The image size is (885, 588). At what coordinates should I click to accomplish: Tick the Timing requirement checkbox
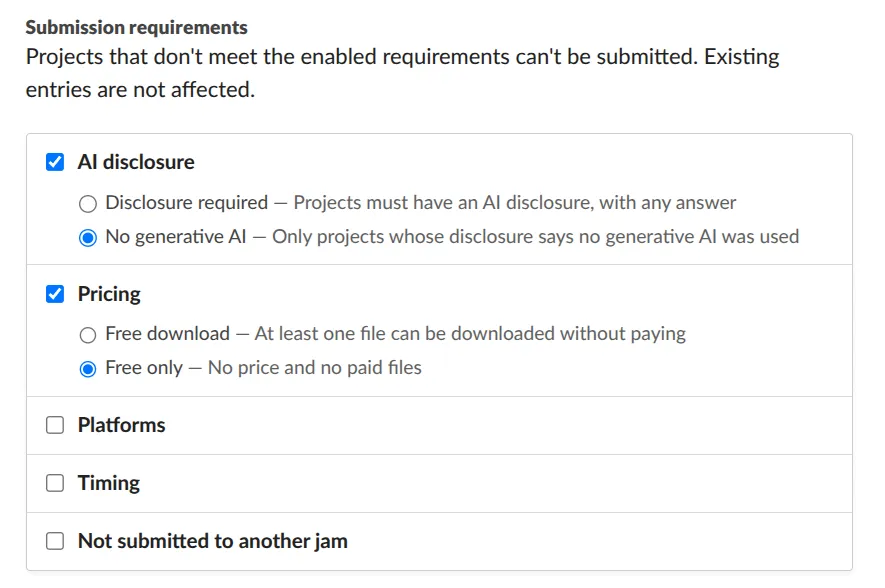[x=55, y=483]
